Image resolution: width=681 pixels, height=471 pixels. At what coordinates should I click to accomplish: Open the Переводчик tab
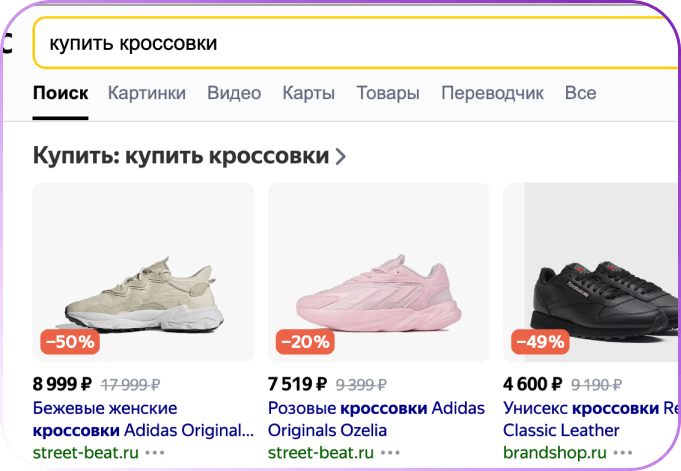(x=492, y=93)
